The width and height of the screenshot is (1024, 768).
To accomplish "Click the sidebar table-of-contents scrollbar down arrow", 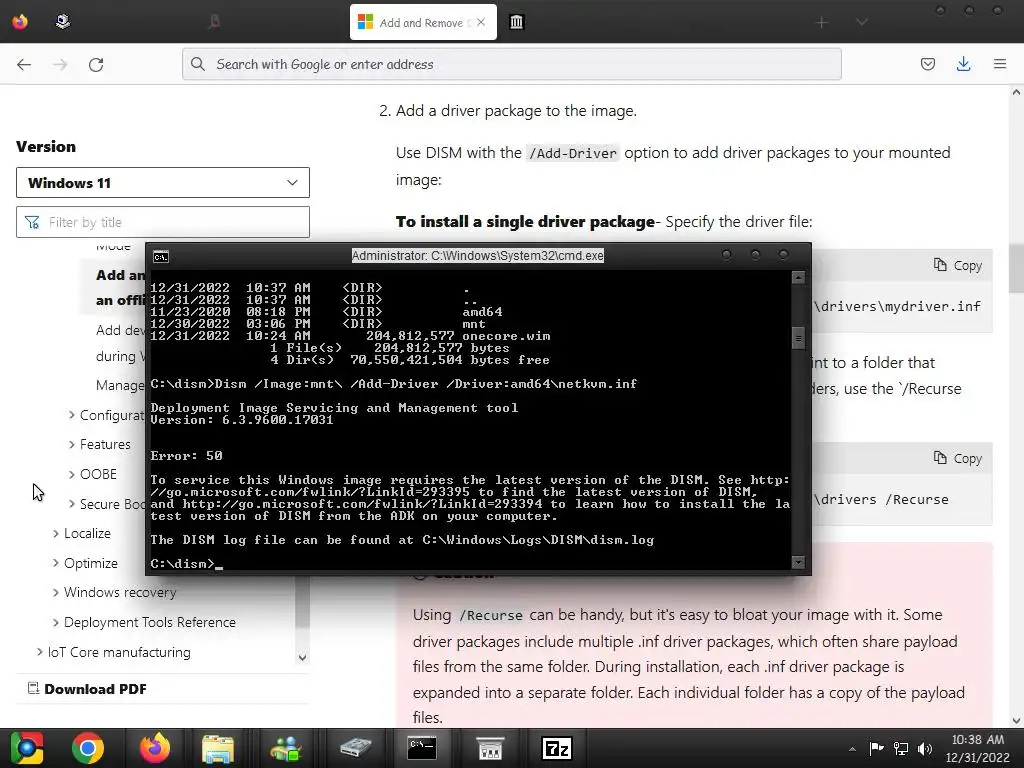I will coord(302,657).
